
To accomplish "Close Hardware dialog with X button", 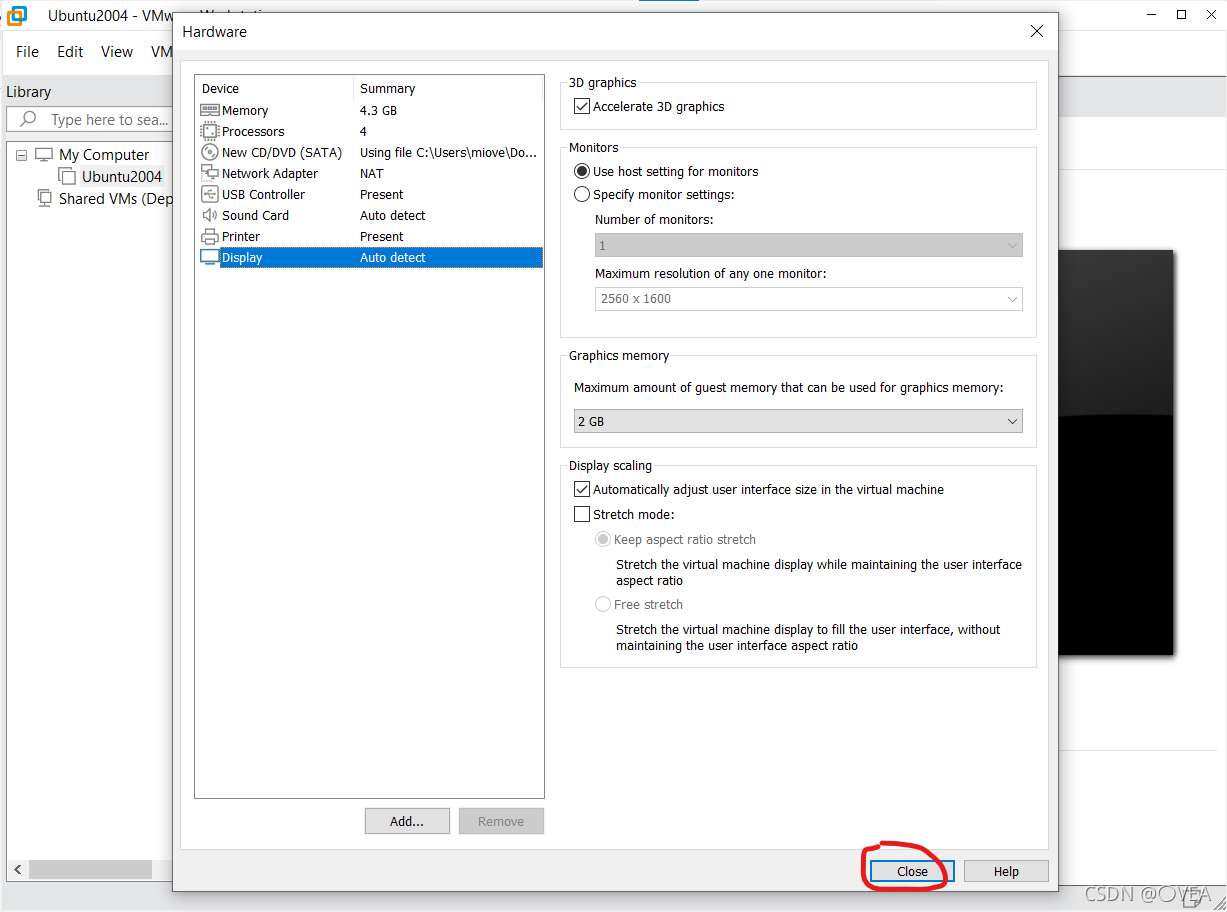I will (1037, 31).
